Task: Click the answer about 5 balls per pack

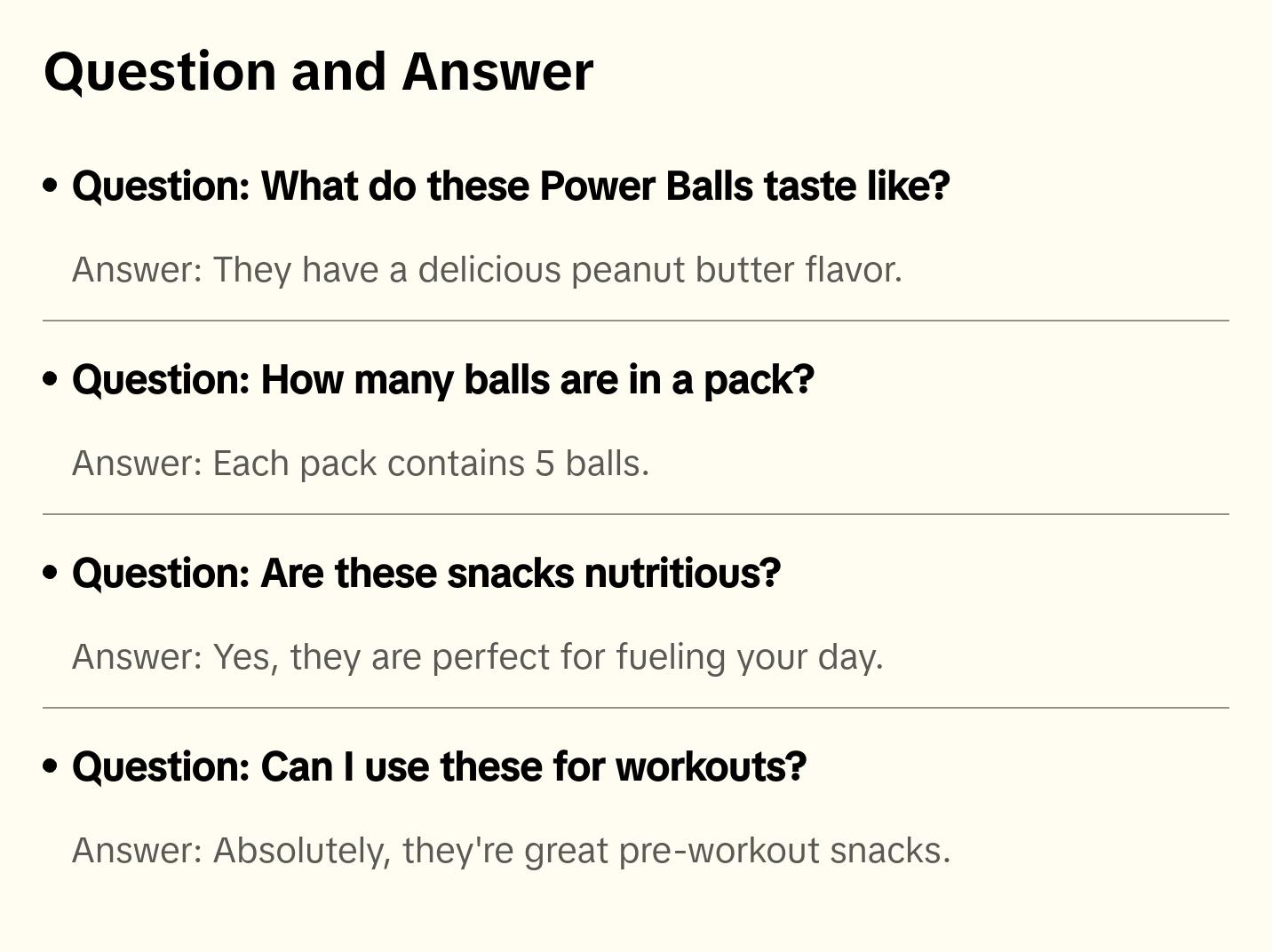Action: coord(361,464)
